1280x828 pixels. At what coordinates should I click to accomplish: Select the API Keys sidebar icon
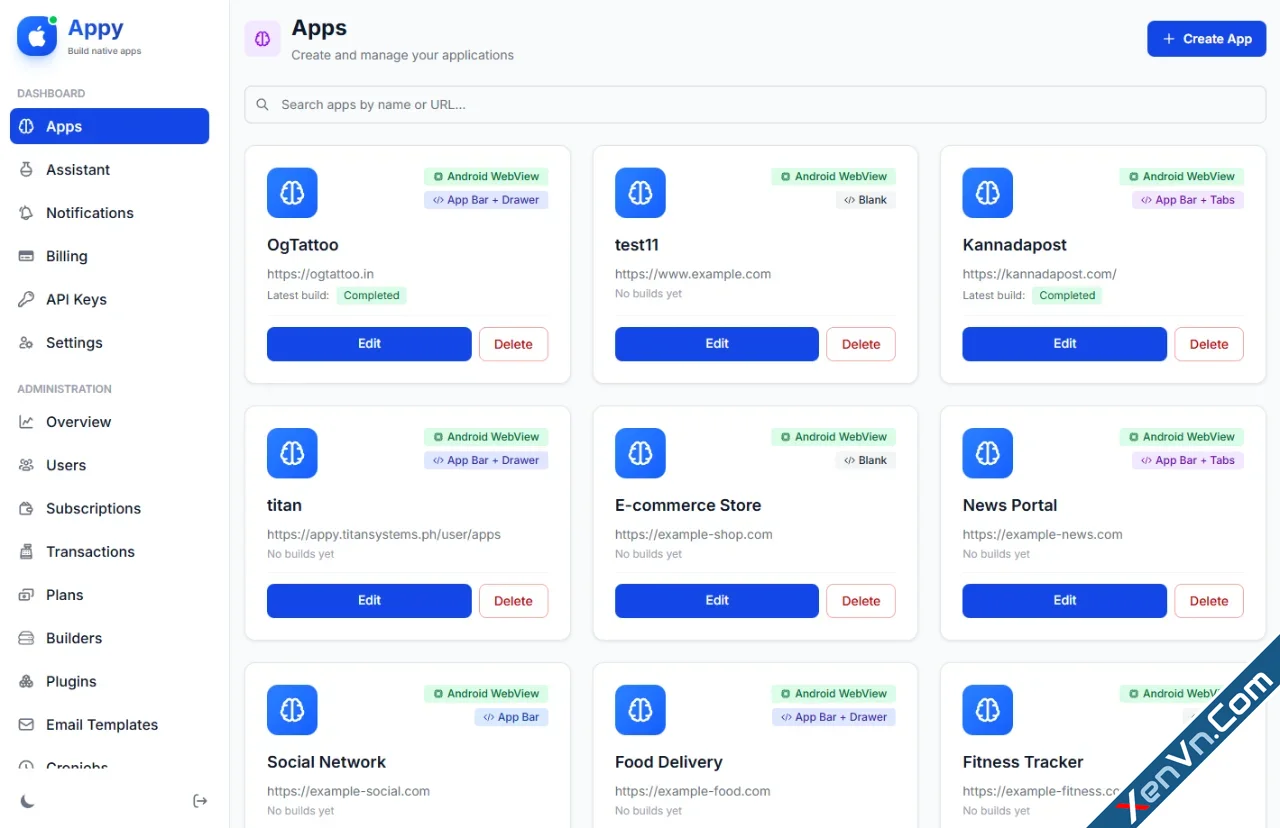click(26, 299)
